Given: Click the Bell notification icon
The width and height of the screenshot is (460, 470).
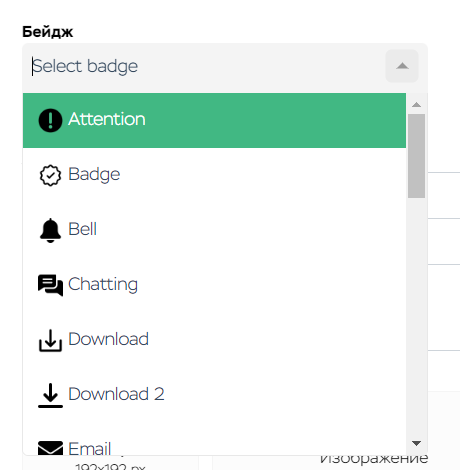Looking at the screenshot, I should 50,230.
